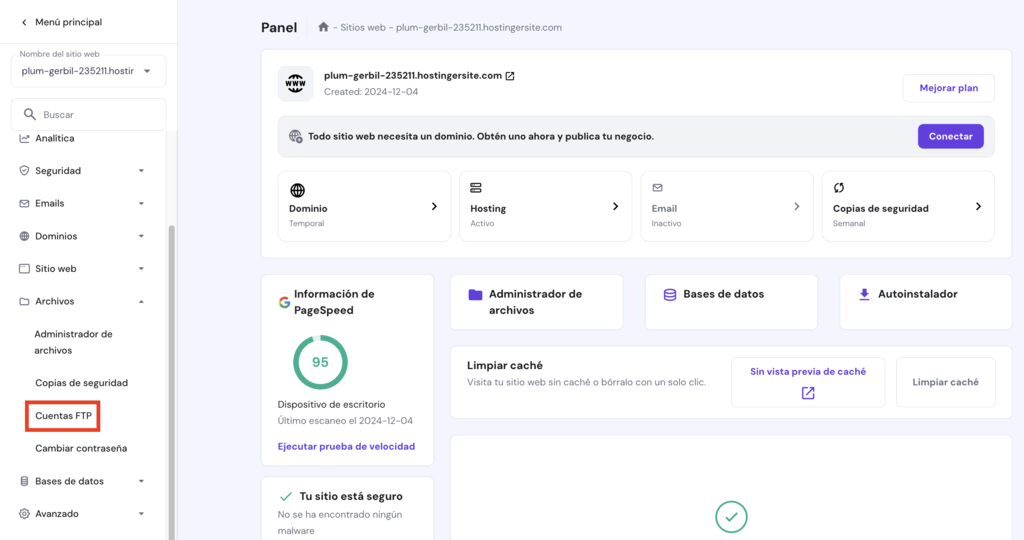The width and height of the screenshot is (1024, 540).
Task: Click the Buscar search field
Action: [x=95, y=115]
